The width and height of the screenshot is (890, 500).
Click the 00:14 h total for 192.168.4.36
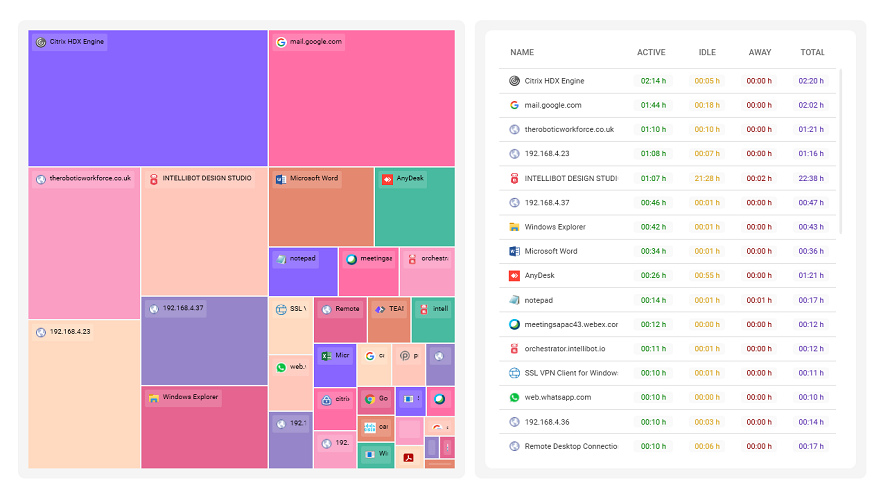click(x=811, y=422)
